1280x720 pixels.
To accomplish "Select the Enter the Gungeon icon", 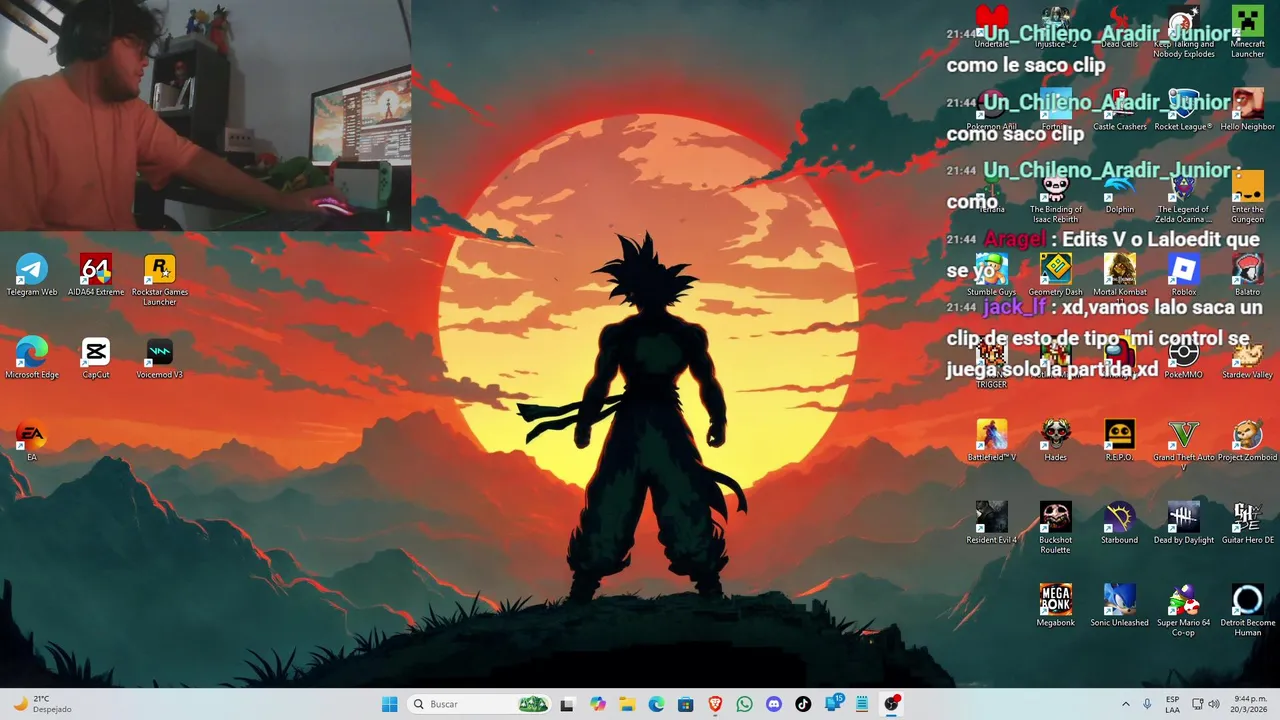I will (x=1247, y=198).
